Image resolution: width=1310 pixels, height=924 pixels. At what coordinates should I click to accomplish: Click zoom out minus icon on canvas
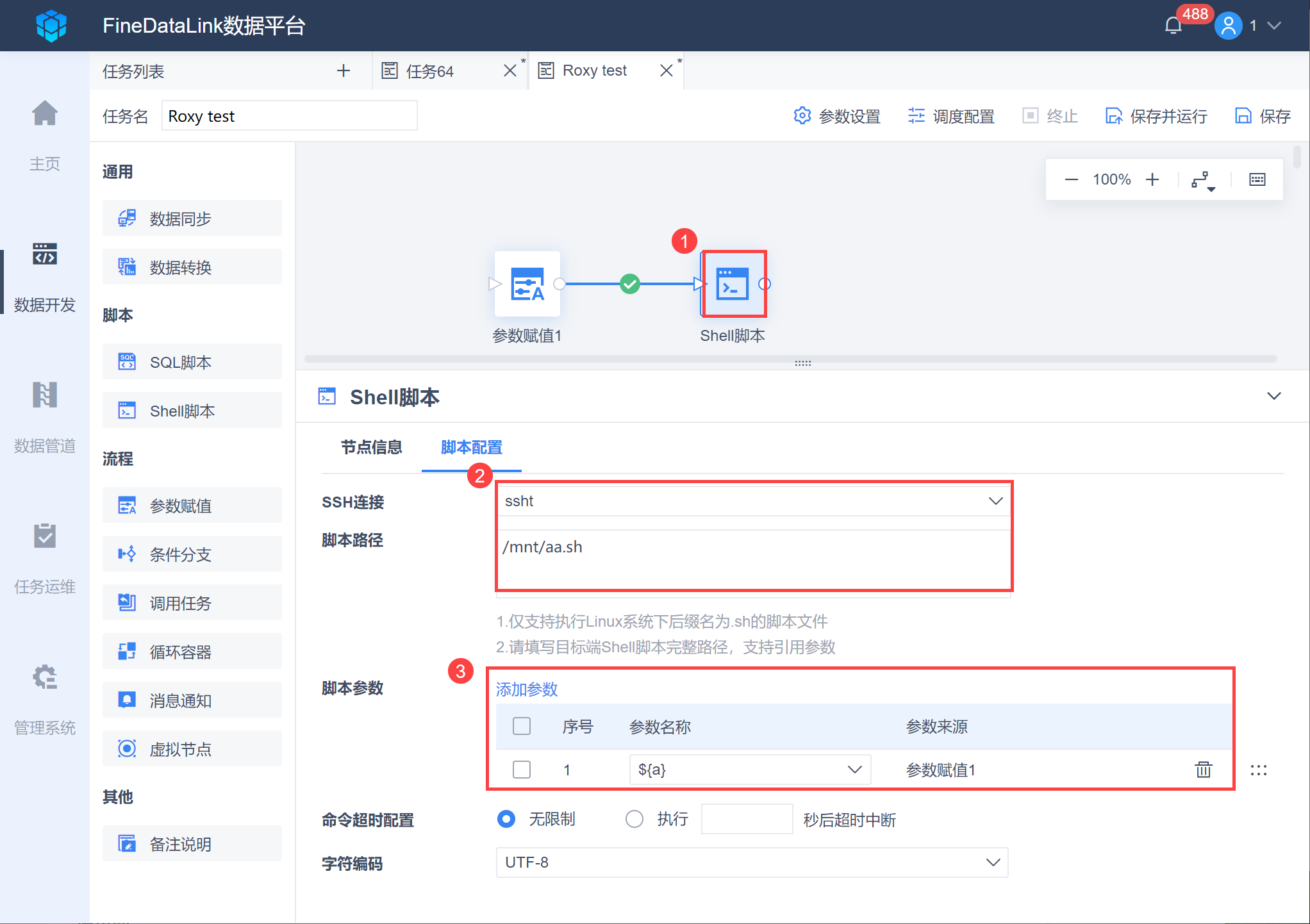(1071, 179)
